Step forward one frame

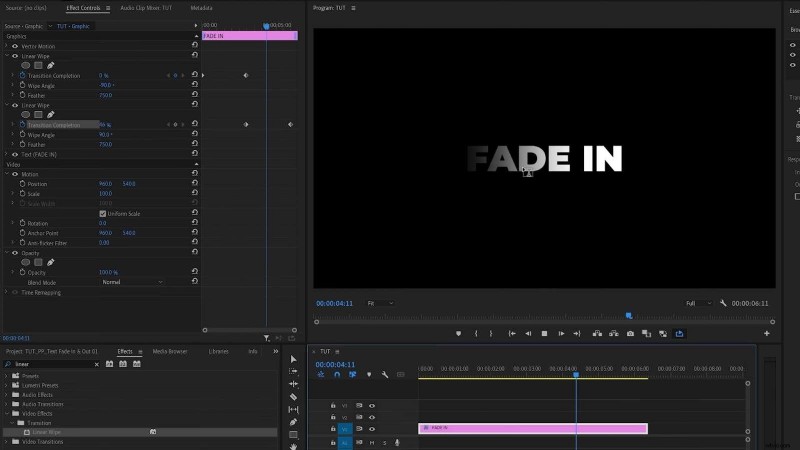pyautogui.click(x=561, y=334)
